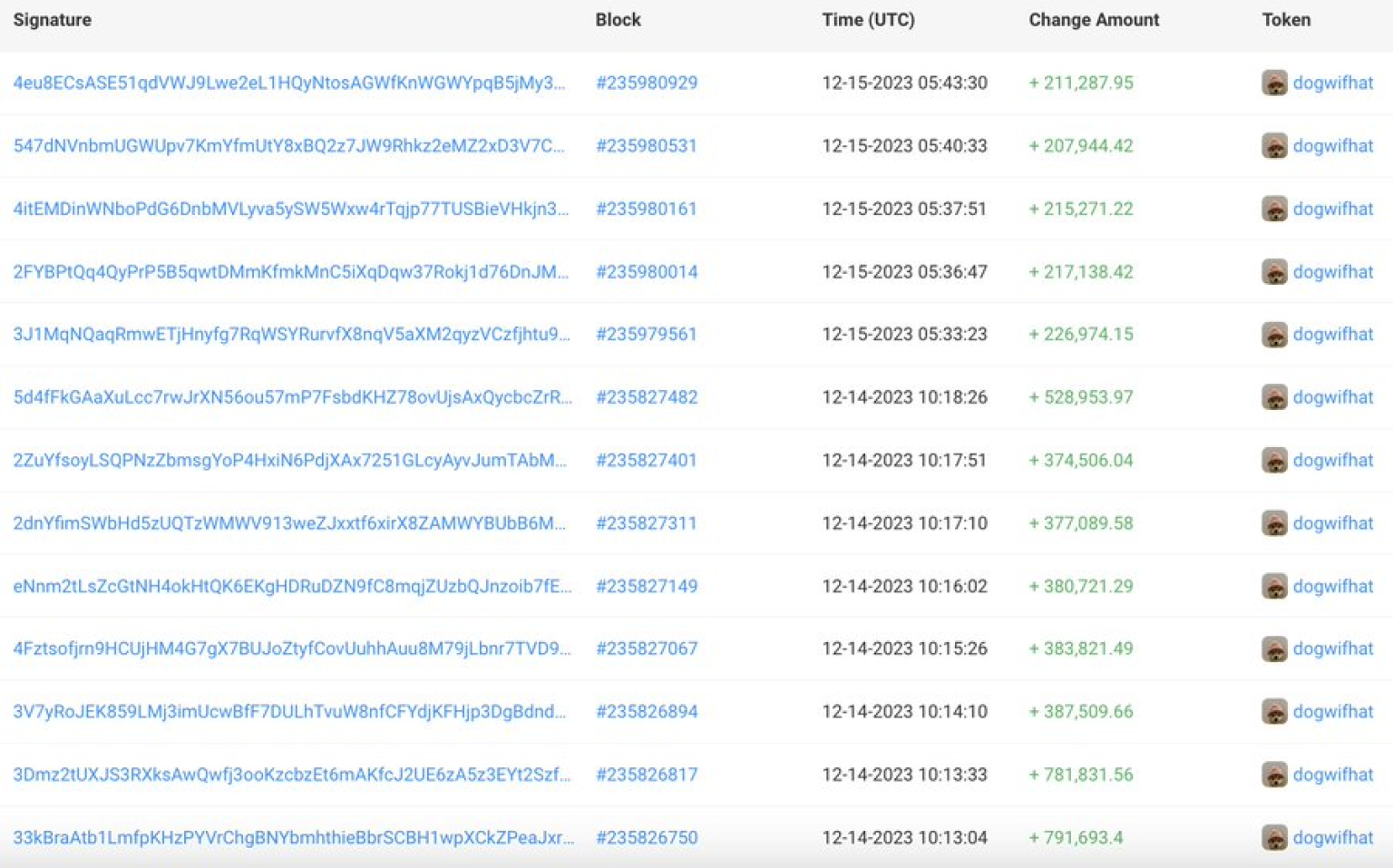
Task: Open block #235827482
Action: coord(647,397)
